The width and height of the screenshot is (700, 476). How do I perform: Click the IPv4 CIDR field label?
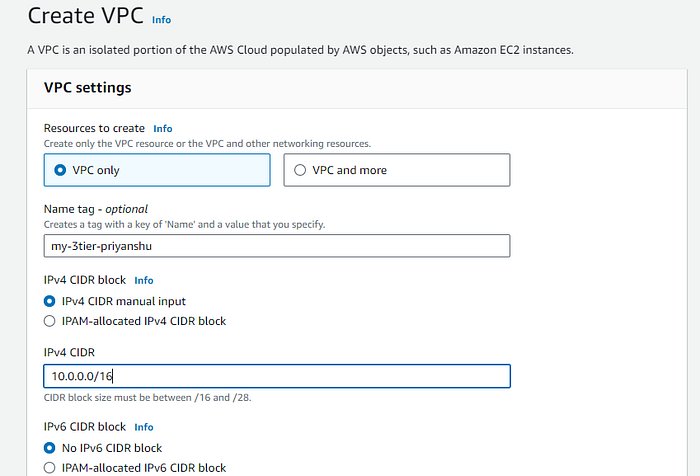pyautogui.click(x=69, y=352)
